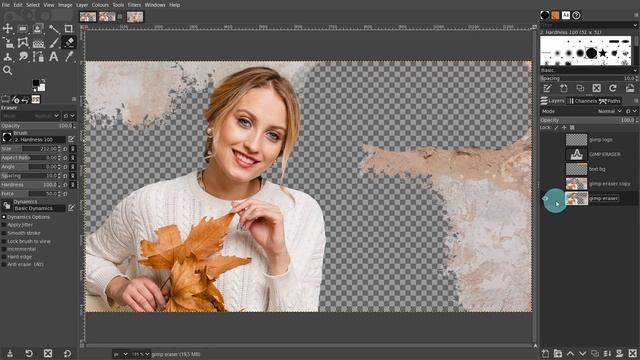This screenshot has width=640, height=360.
Task: Select the Smudge tool
Action: [x=23, y=56]
